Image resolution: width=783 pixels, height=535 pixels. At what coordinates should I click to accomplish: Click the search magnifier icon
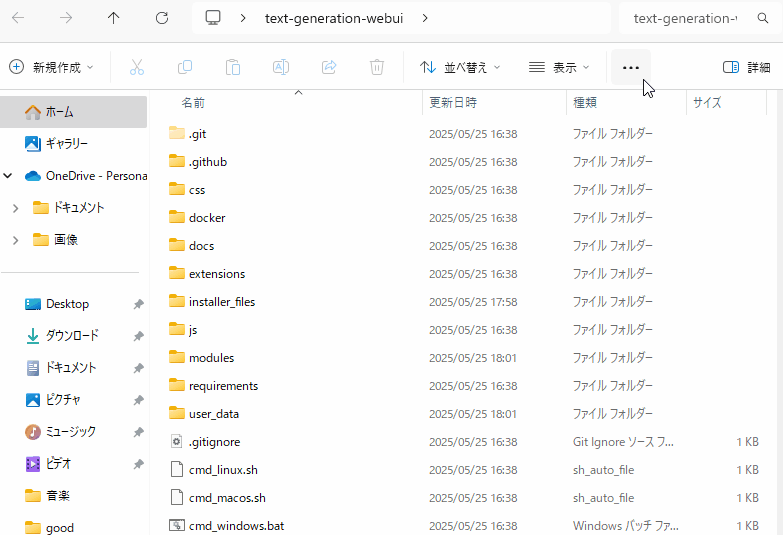[x=763, y=18]
